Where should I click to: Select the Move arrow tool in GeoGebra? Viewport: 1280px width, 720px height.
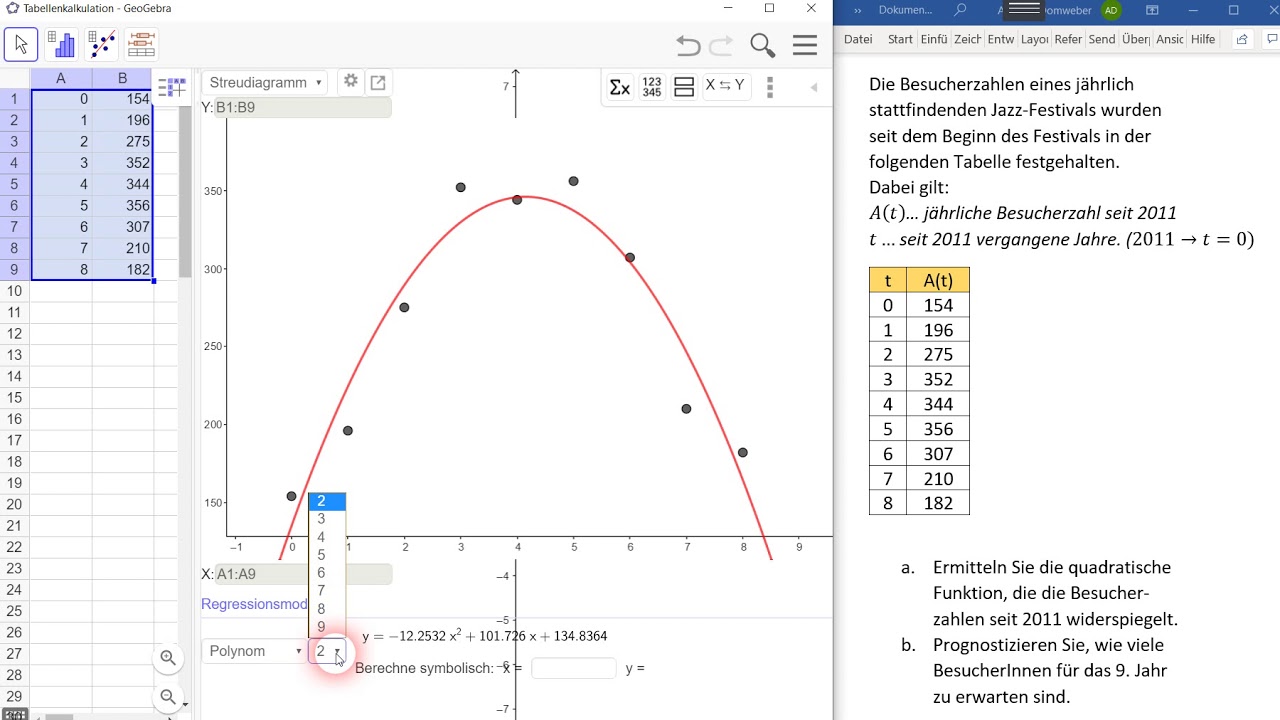coord(21,45)
